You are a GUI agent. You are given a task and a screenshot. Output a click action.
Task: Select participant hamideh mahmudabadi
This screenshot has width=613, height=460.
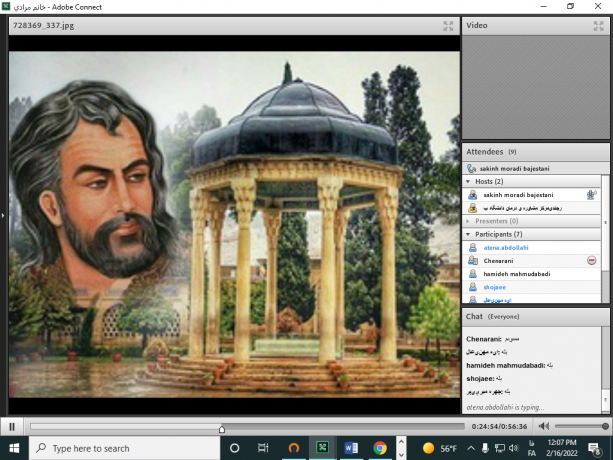[531, 274]
